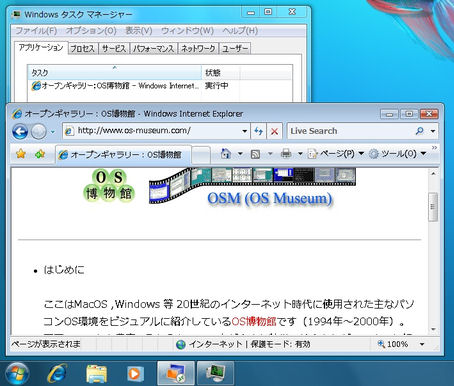Image resolution: width=454 pixels, height=386 pixels.
Task: Click the http://www.os-museum.com/ address field
Action: pyautogui.click(x=152, y=131)
